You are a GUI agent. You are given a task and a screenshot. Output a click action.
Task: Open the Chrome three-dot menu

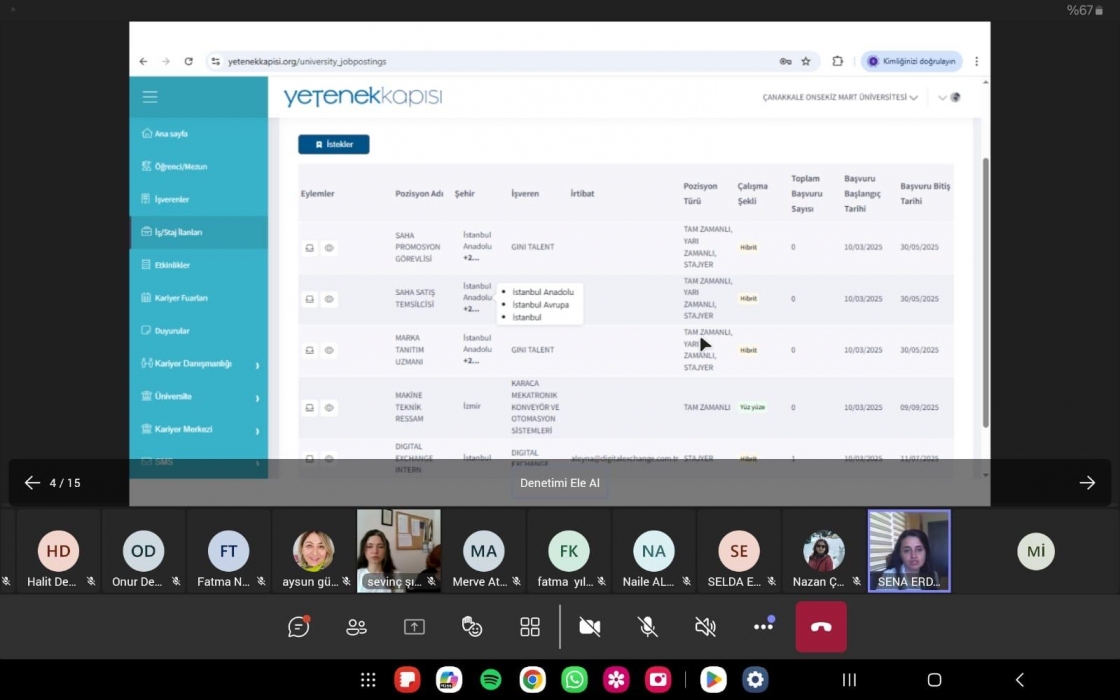pyautogui.click(x=976, y=61)
